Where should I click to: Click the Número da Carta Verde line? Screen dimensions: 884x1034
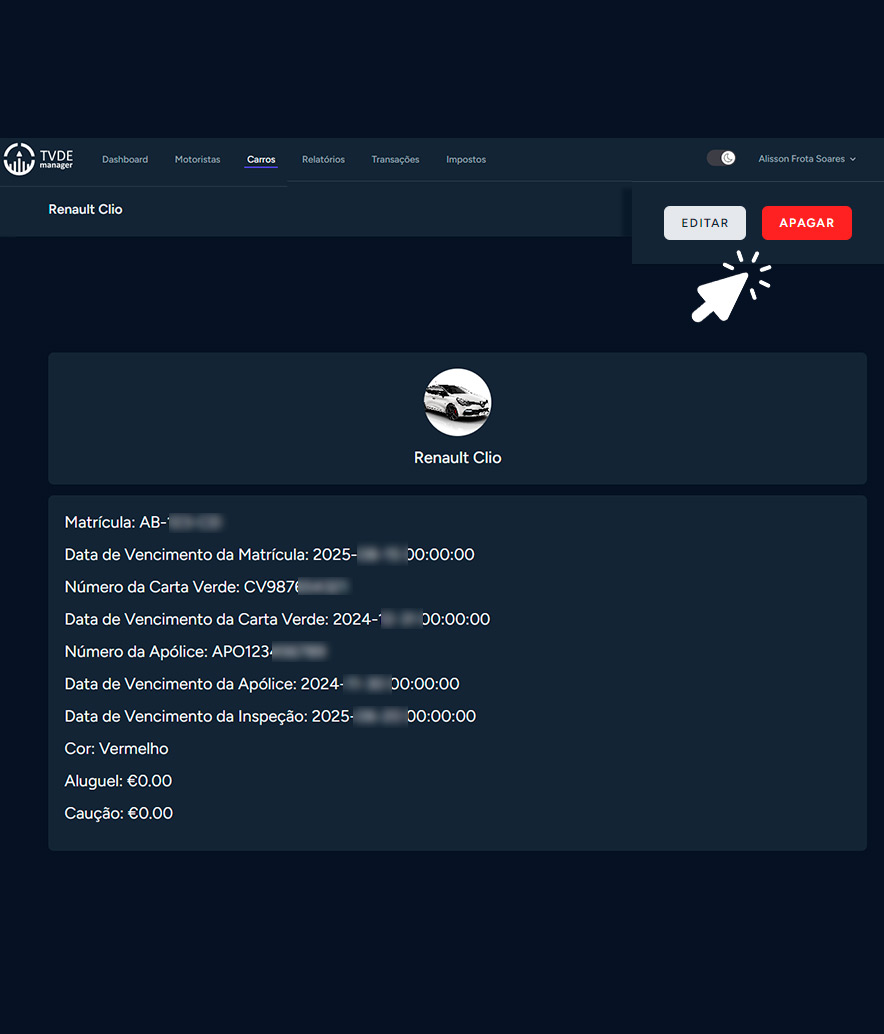coord(207,587)
